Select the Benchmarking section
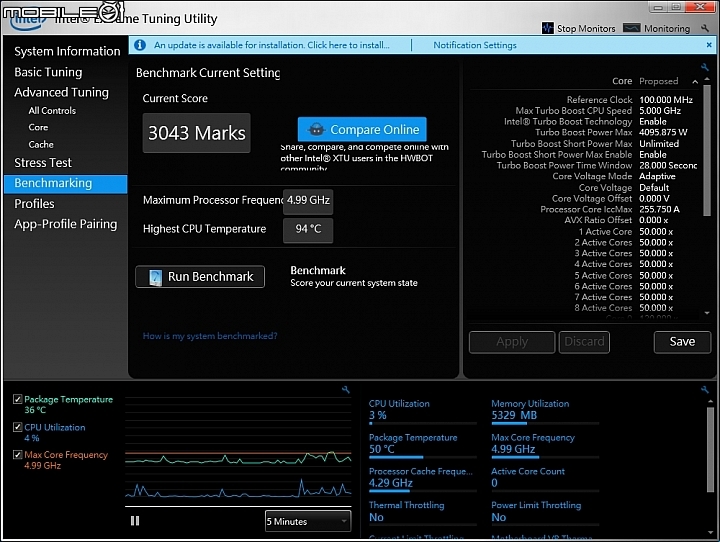The image size is (720, 542). tap(65, 183)
